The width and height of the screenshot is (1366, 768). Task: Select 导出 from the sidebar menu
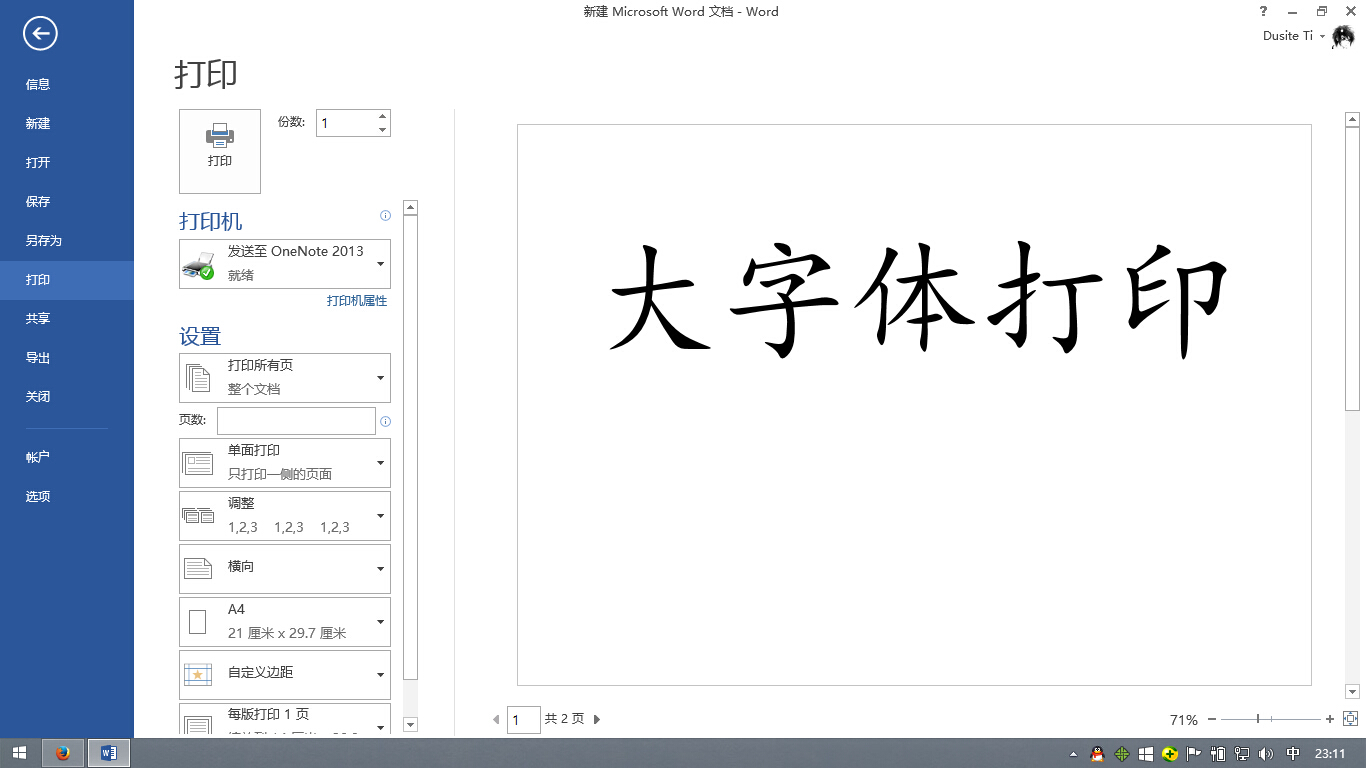click(38, 357)
